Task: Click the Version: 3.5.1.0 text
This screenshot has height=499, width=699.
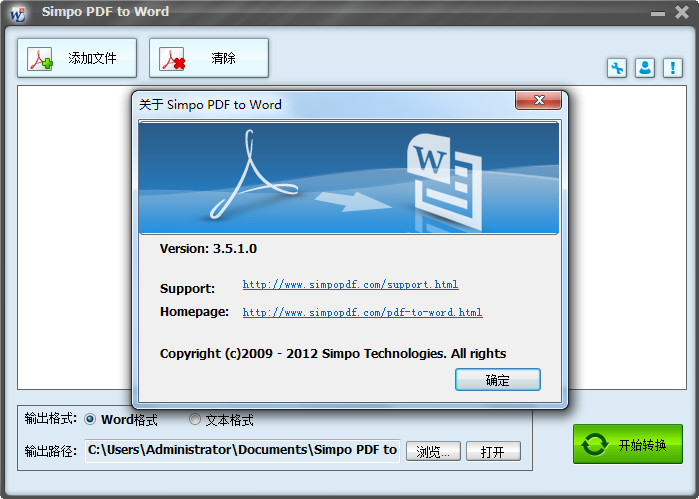Action: 208,248
